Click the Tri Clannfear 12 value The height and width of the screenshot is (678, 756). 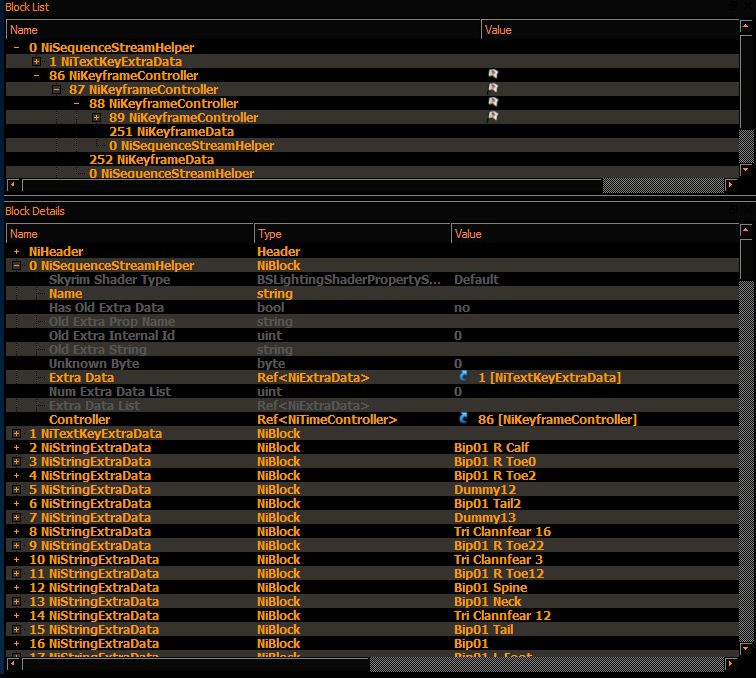pos(502,615)
